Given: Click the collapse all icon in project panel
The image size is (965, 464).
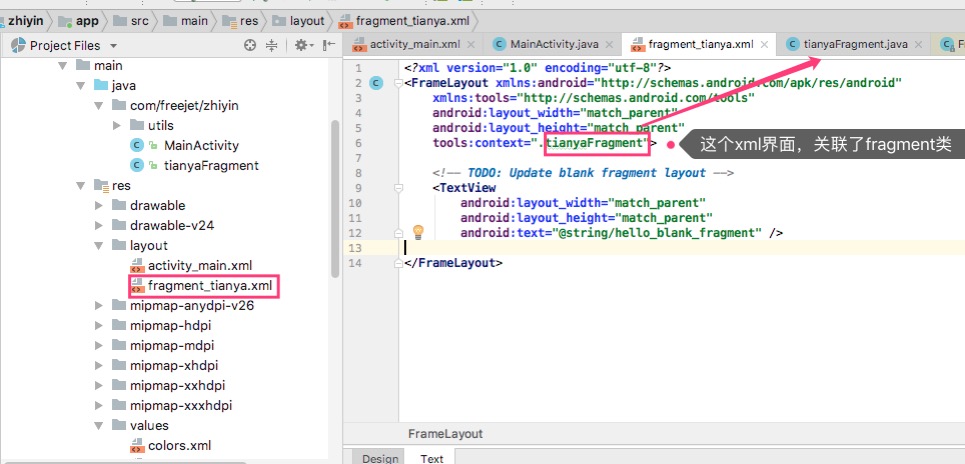Looking at the screenshot, I should tap(271, 45).
